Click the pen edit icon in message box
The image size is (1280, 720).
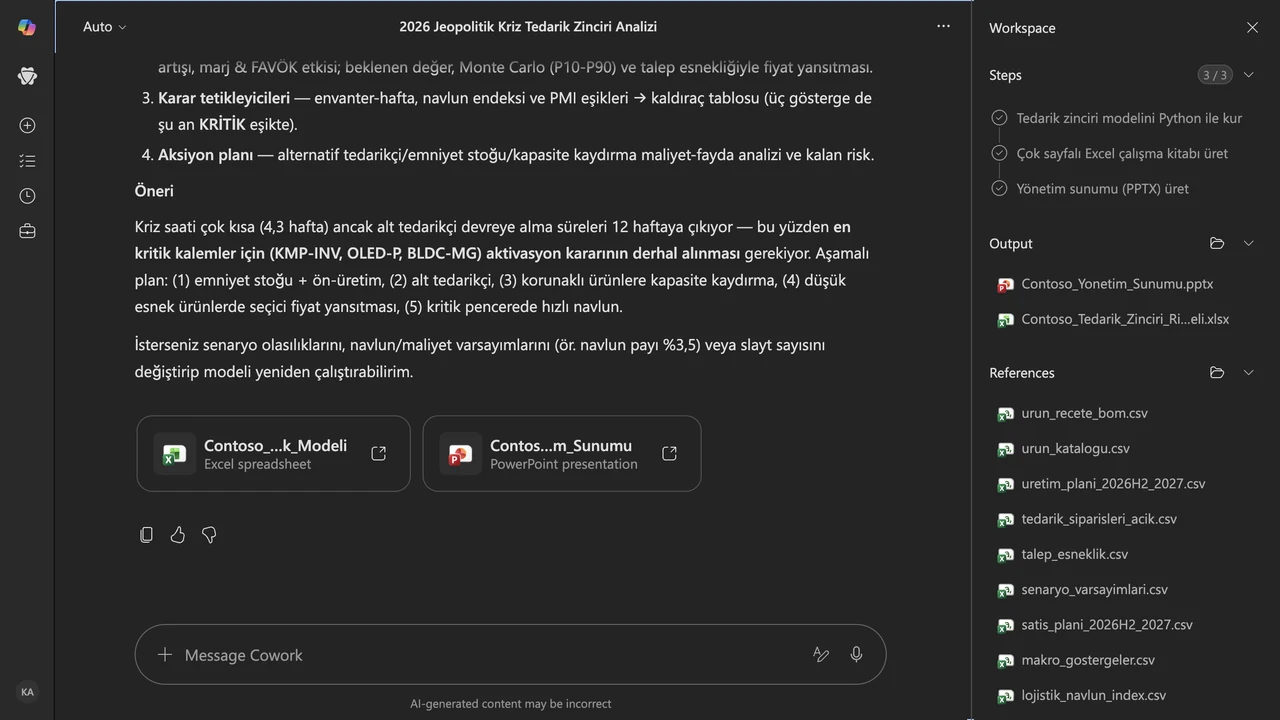click(x=821, y=655)
